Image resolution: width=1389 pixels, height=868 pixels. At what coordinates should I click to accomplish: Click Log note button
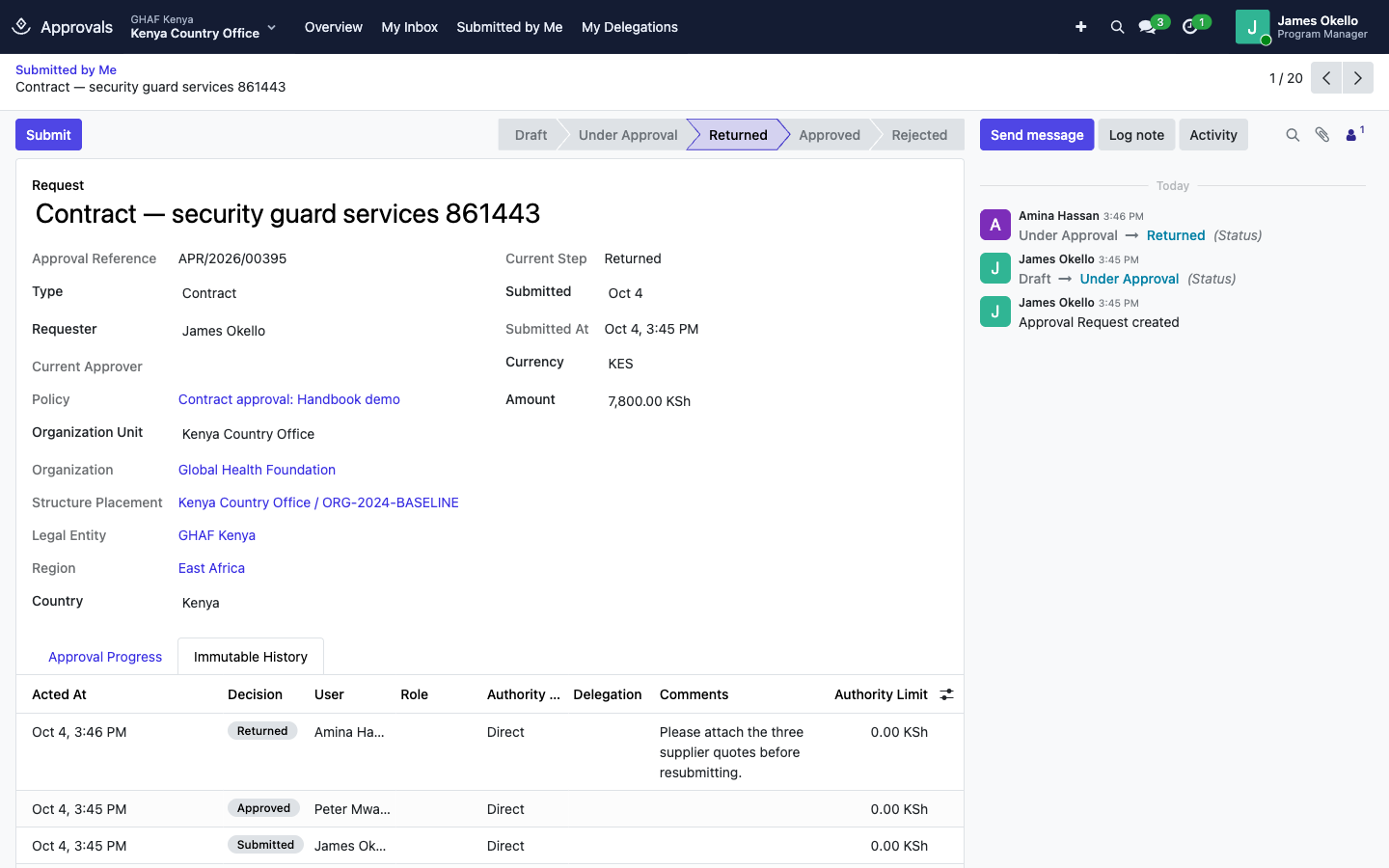(x=1136, y=135)
